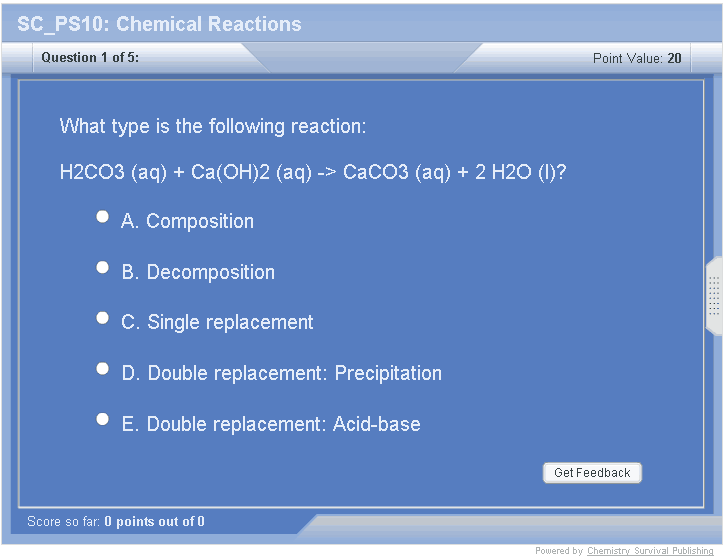Viewport: 724px width, 557px height.
Task: Click the H2CO3 reaction equation text
Action: click(x=313, y=172)
